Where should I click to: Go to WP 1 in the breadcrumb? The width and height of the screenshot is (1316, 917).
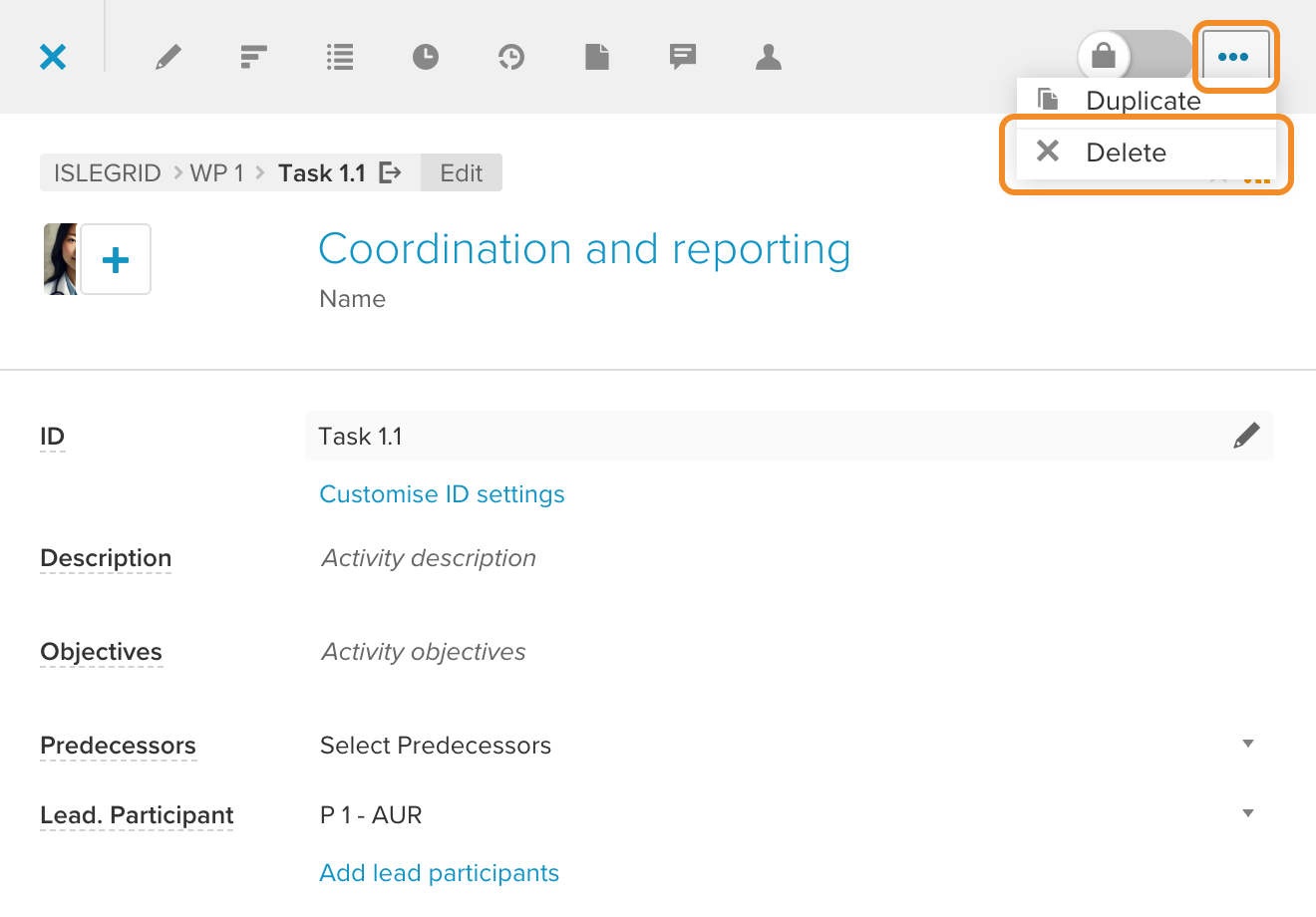[216, 173]
